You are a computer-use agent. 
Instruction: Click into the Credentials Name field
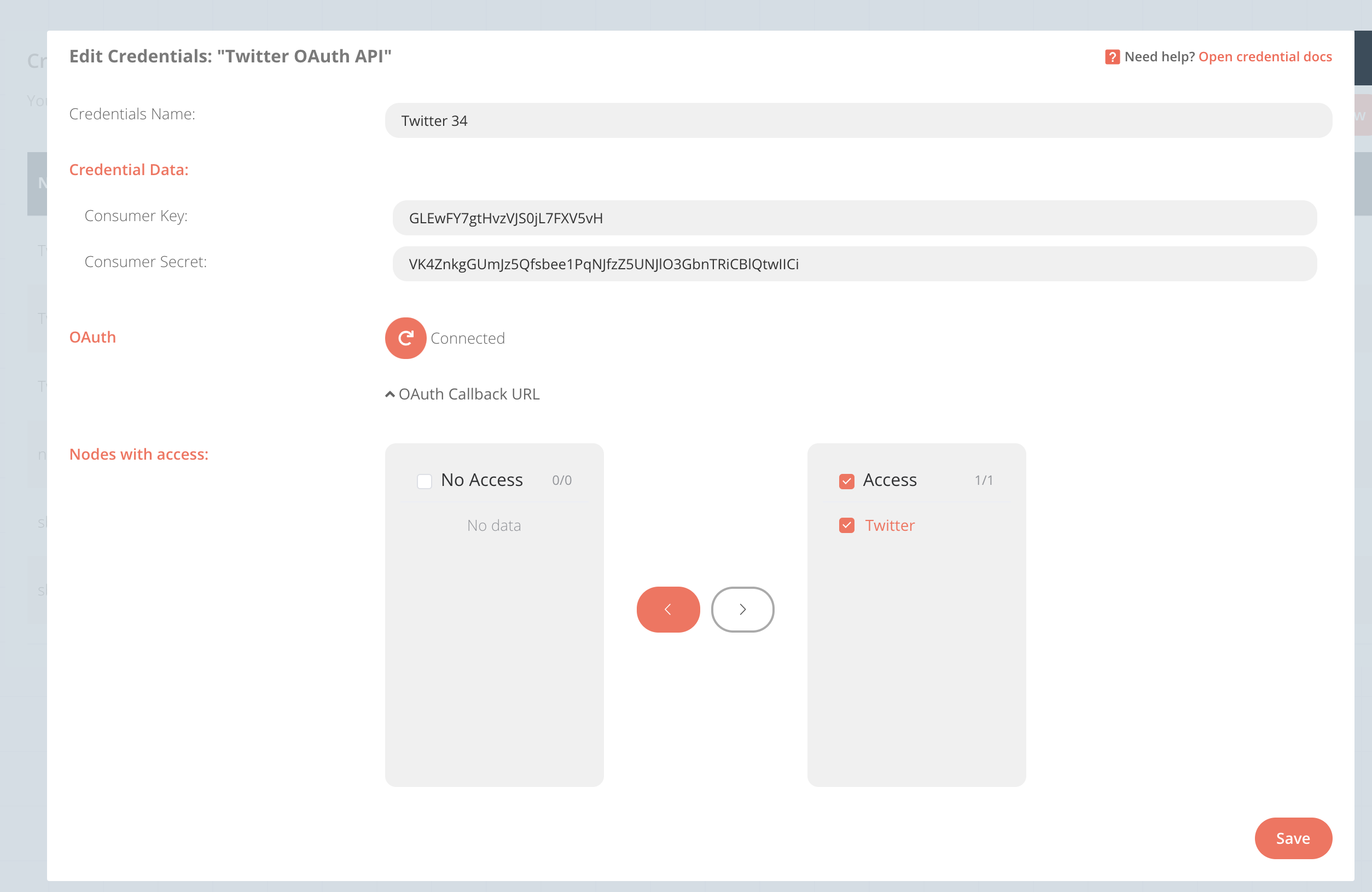(858, 121)
